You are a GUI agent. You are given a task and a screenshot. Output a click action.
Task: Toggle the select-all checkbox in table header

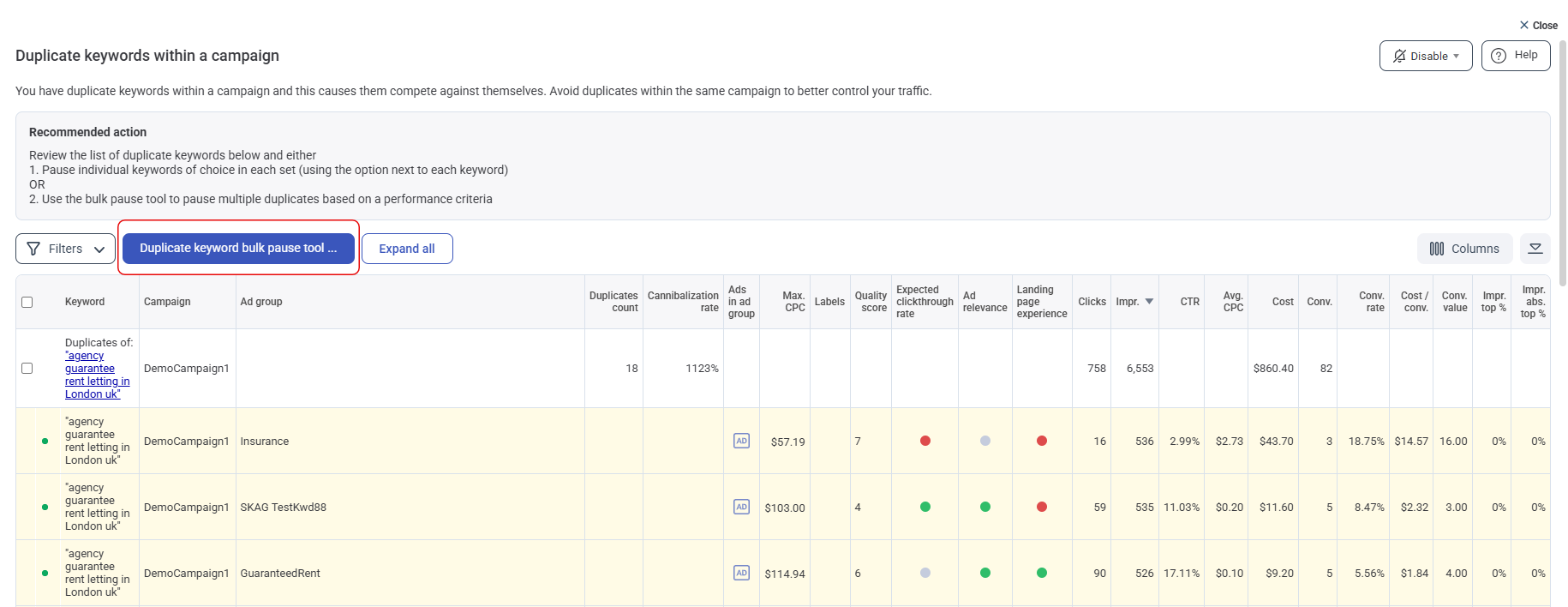tap(27, 302)
